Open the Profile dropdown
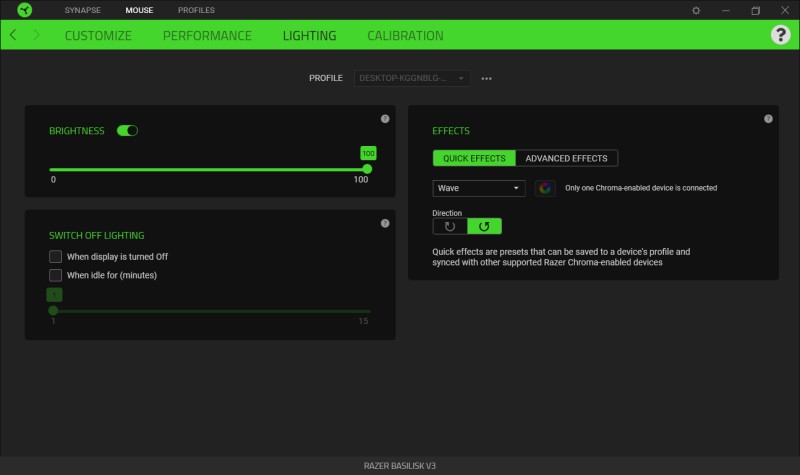The image size is (800, 475). 412,78
